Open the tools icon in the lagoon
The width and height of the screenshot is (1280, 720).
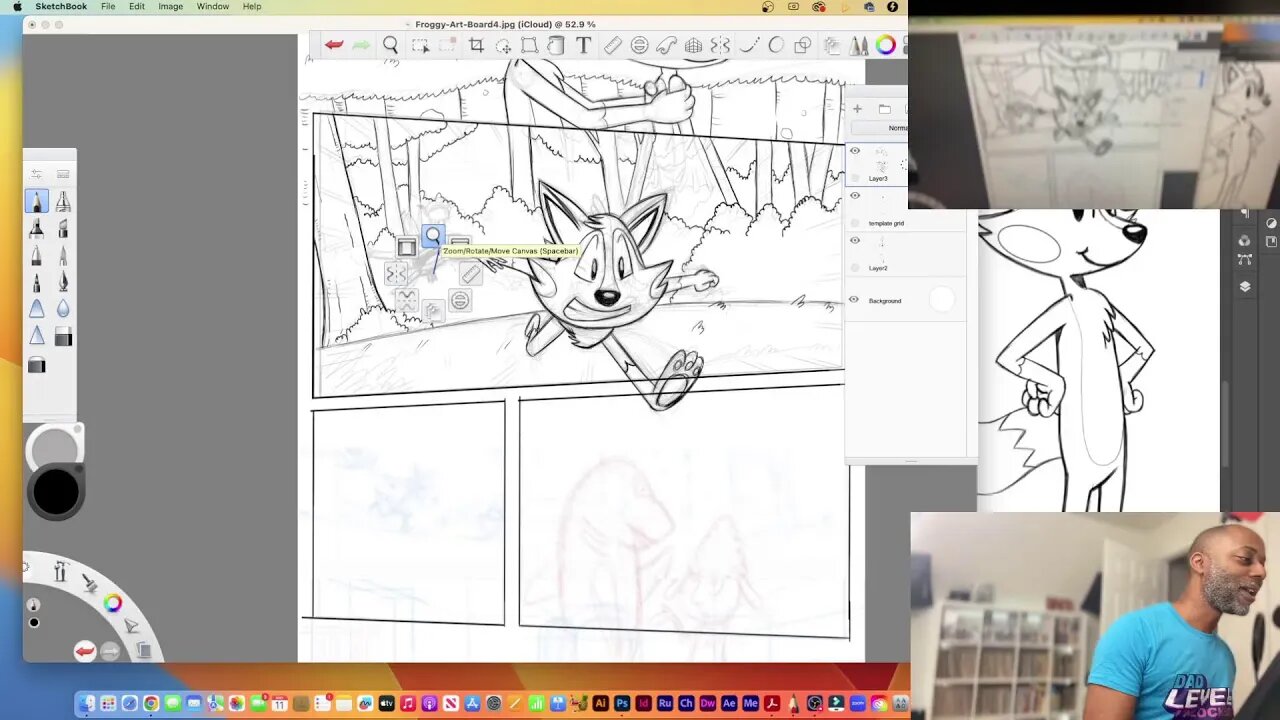[x=60, y=572]
